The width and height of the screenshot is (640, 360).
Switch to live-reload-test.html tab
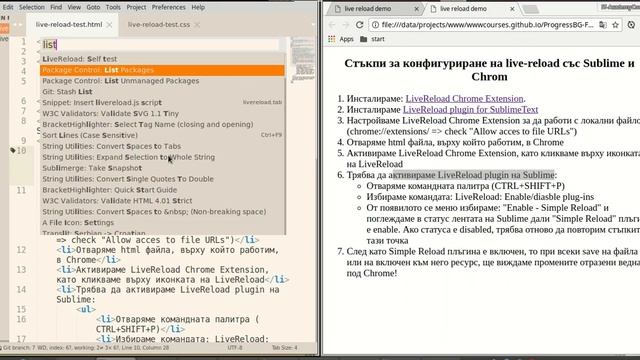click(69, 24)
